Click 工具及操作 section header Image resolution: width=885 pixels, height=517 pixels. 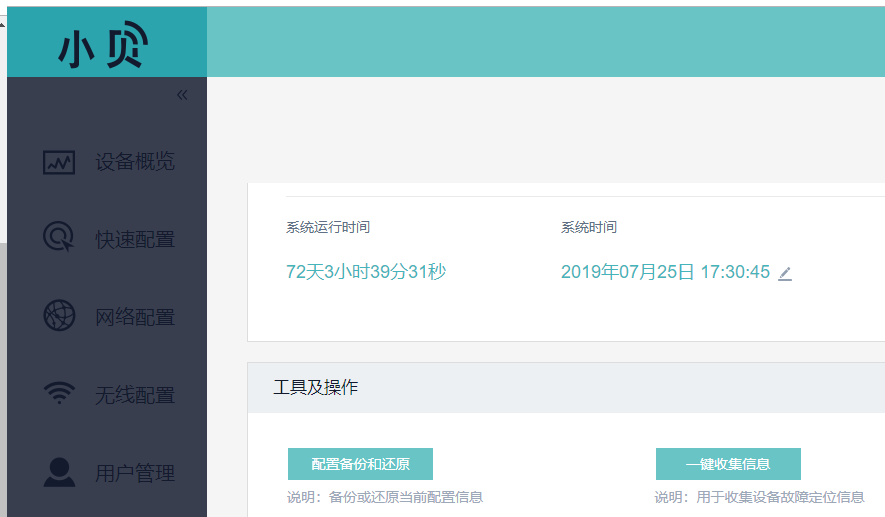316,387
